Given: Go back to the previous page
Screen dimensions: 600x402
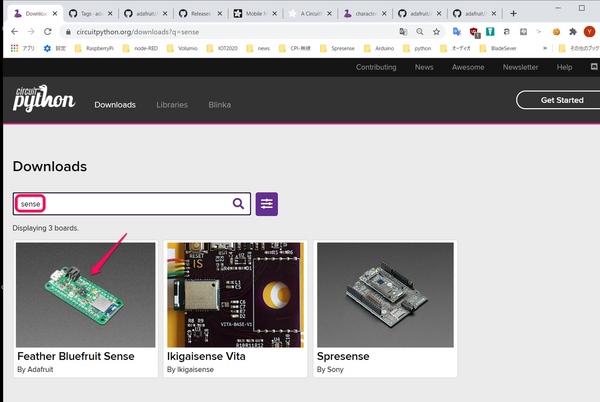Looking at the screenshot, I should tap(12, 32).
